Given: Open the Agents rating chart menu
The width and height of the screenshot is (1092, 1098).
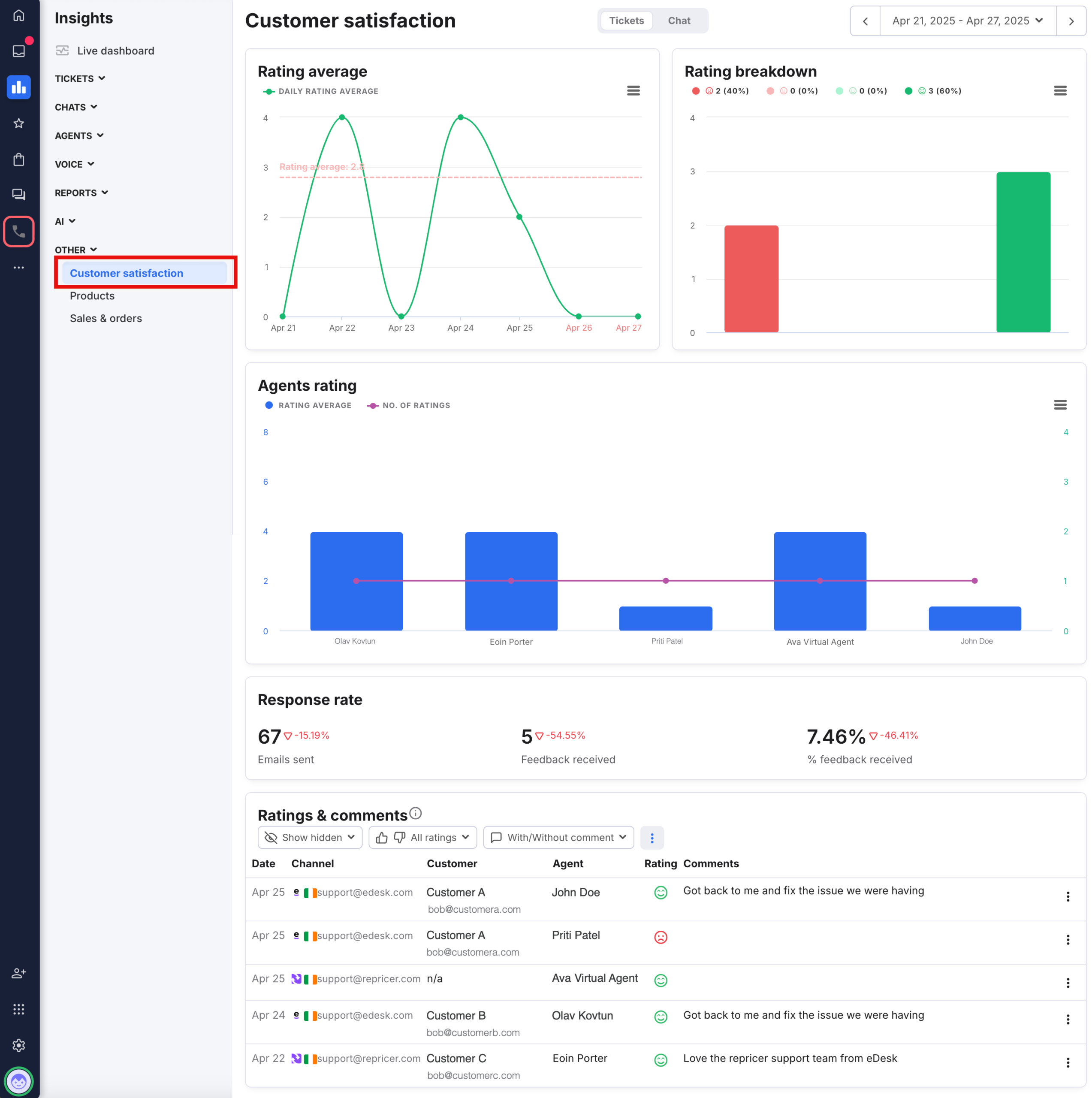Looking at the screenshot, I should click(x=1060, y=404).
